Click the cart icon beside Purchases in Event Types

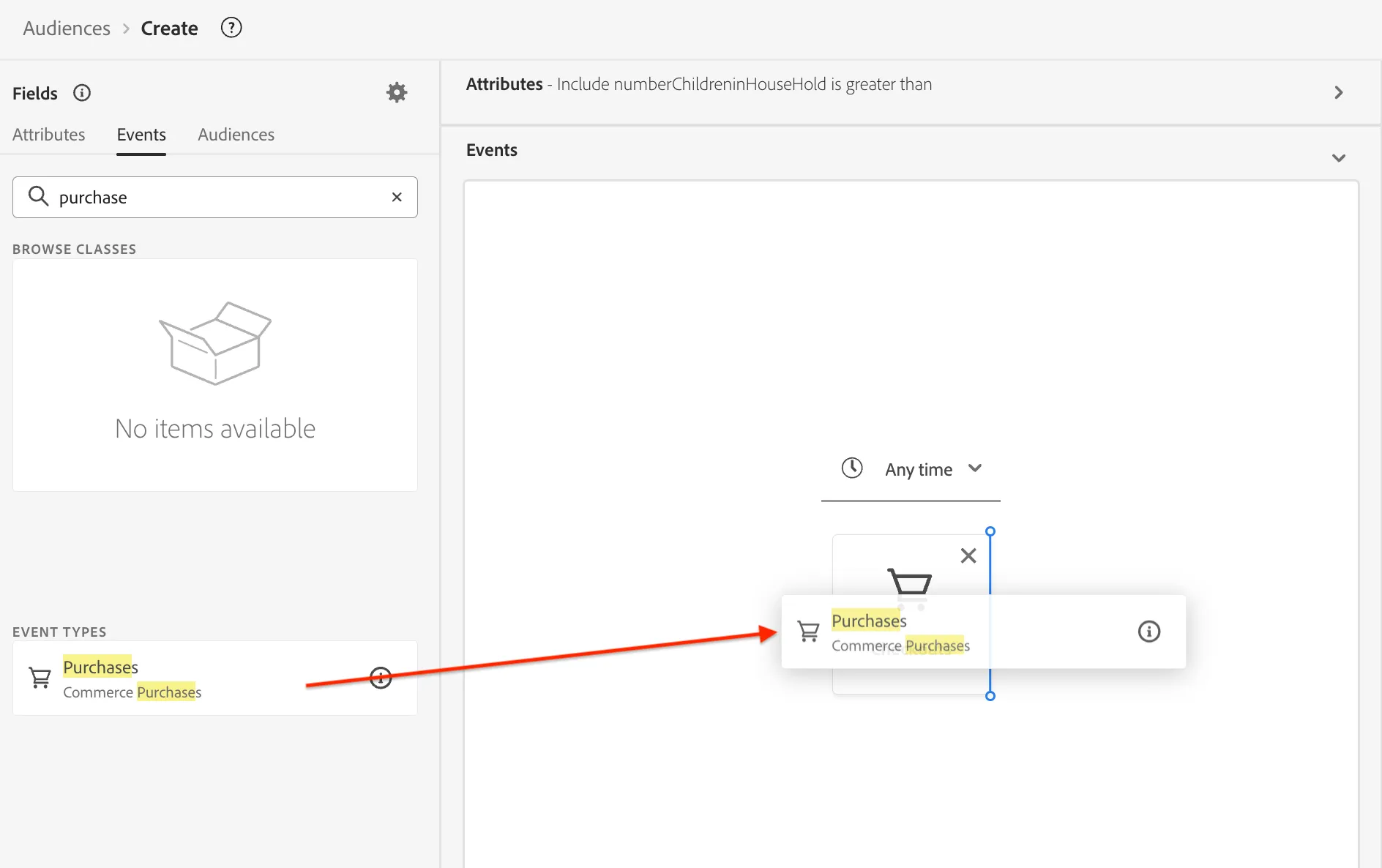pyautogui.click(x=40, y=678)
